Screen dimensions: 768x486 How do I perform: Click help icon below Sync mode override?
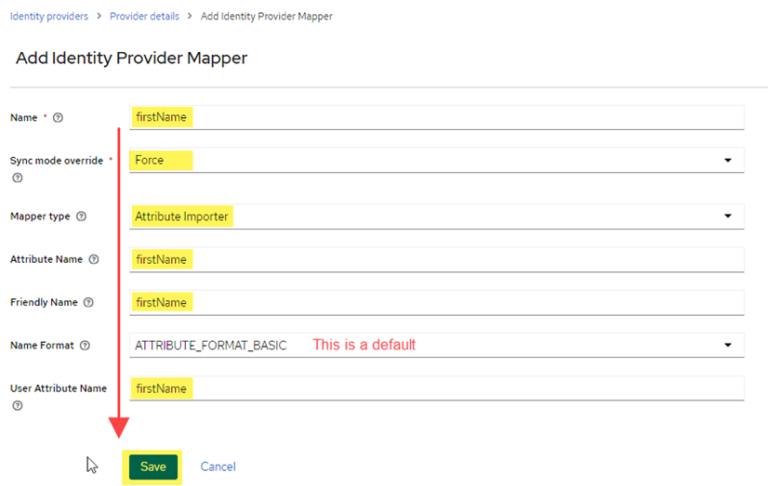pos(17,178)
